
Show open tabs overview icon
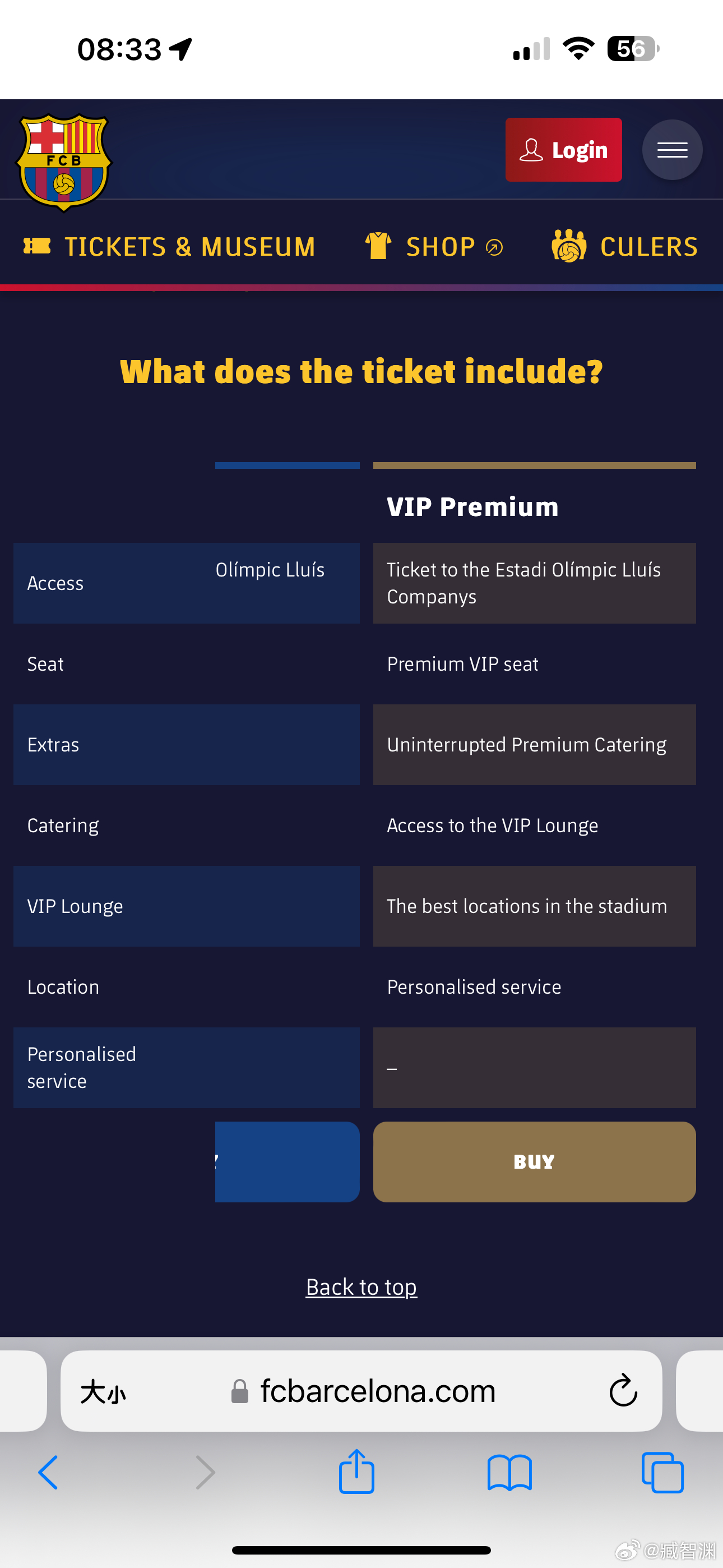click(x=662, y=1473)
